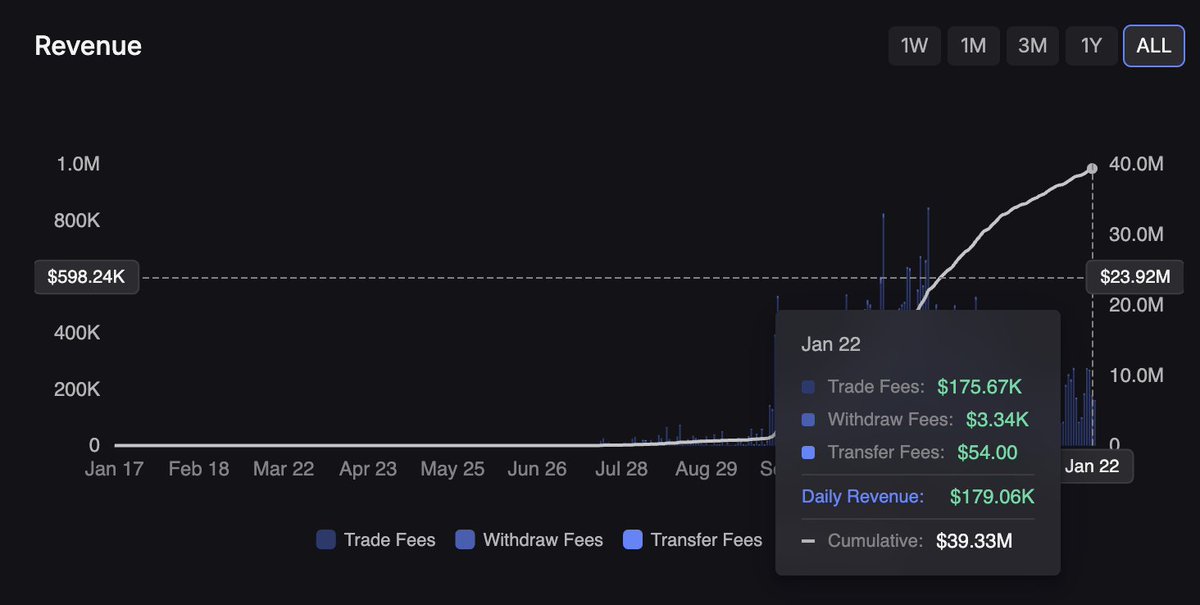This screenshot has height=605, width=1200.
Task: Click the cumulative line endpoint dot
Action: 1092,169
